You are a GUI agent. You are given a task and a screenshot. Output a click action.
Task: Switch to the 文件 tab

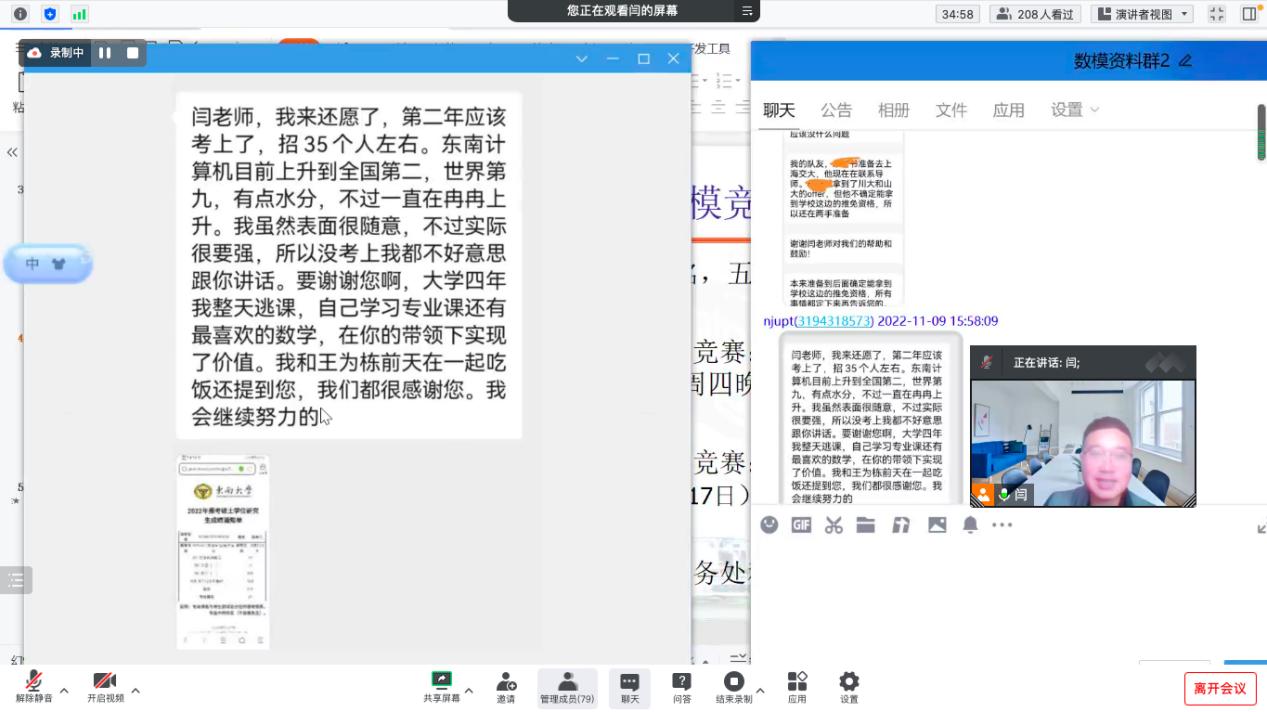coord(951,110)
